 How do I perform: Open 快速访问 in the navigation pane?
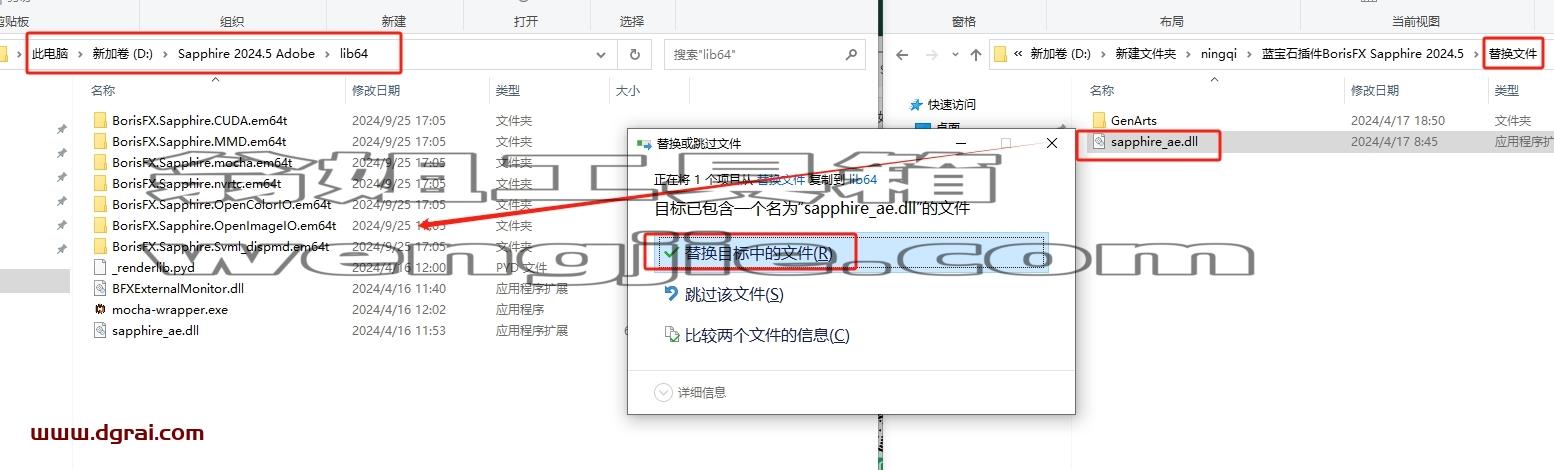(x=951, y=104)
